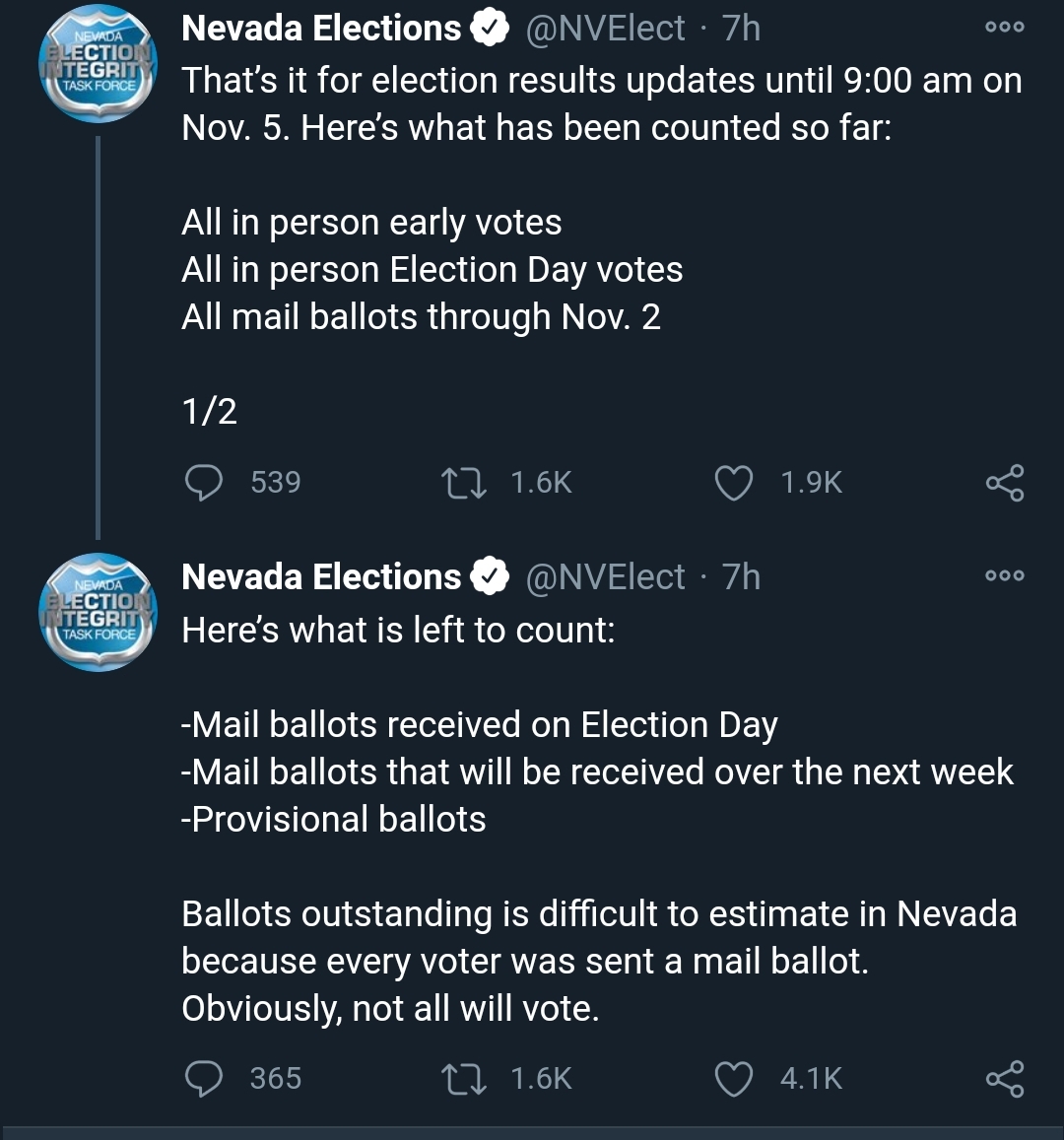The image size is (1064, 1140).
Task: Open more options menu on first tweet
Action: pyautogui.click(x=1005, y=28)
